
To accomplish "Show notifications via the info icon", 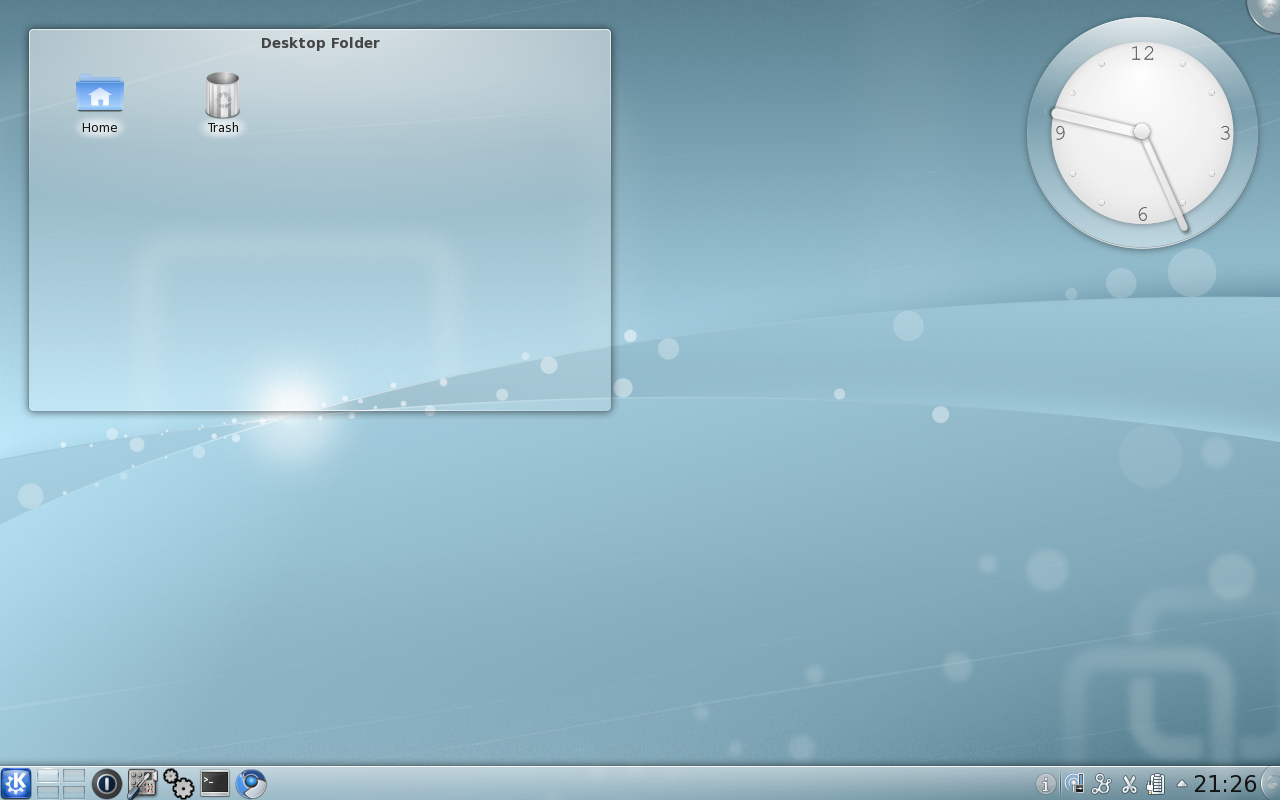I will coord(1045,784).
